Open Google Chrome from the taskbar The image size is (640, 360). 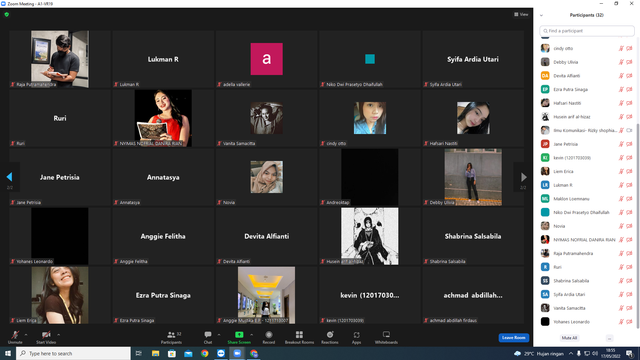click(x=204, y=353)
